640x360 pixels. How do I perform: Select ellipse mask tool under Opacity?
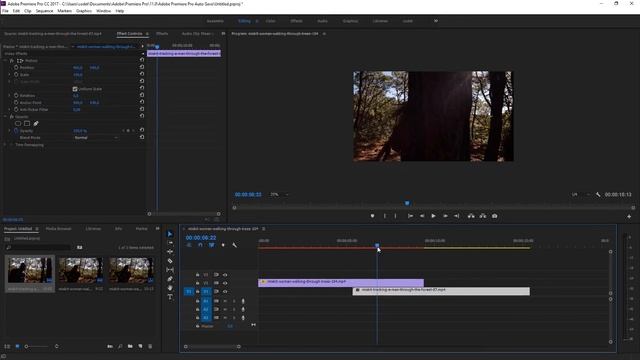tap(18, 123)
